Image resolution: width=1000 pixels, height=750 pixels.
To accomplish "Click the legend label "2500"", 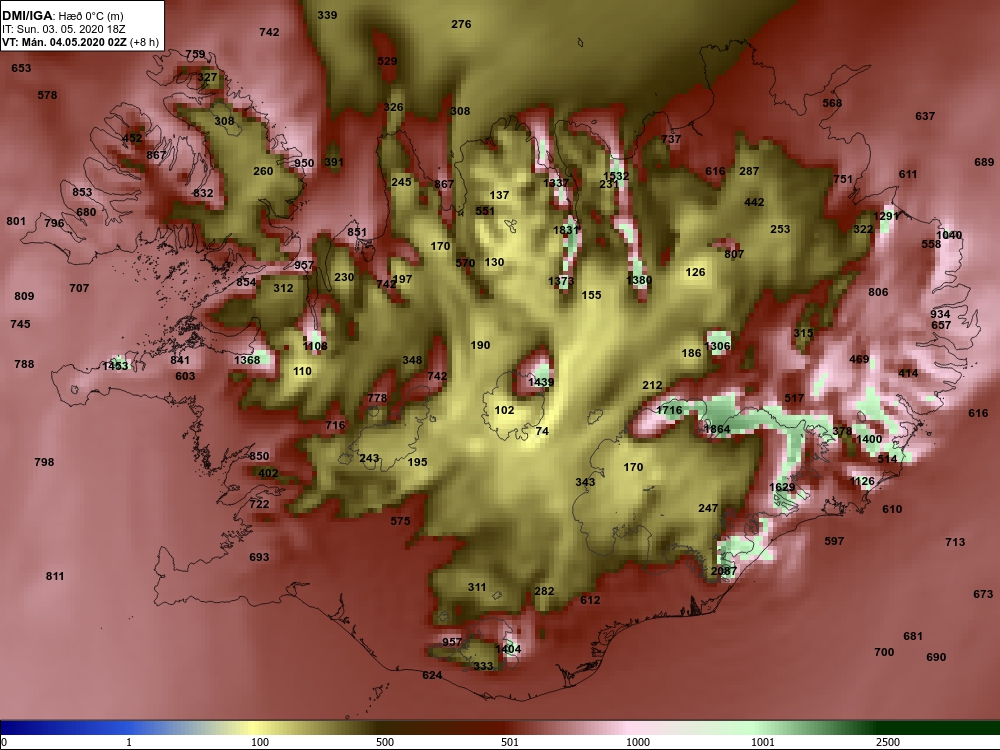I will tap(888, 742).
